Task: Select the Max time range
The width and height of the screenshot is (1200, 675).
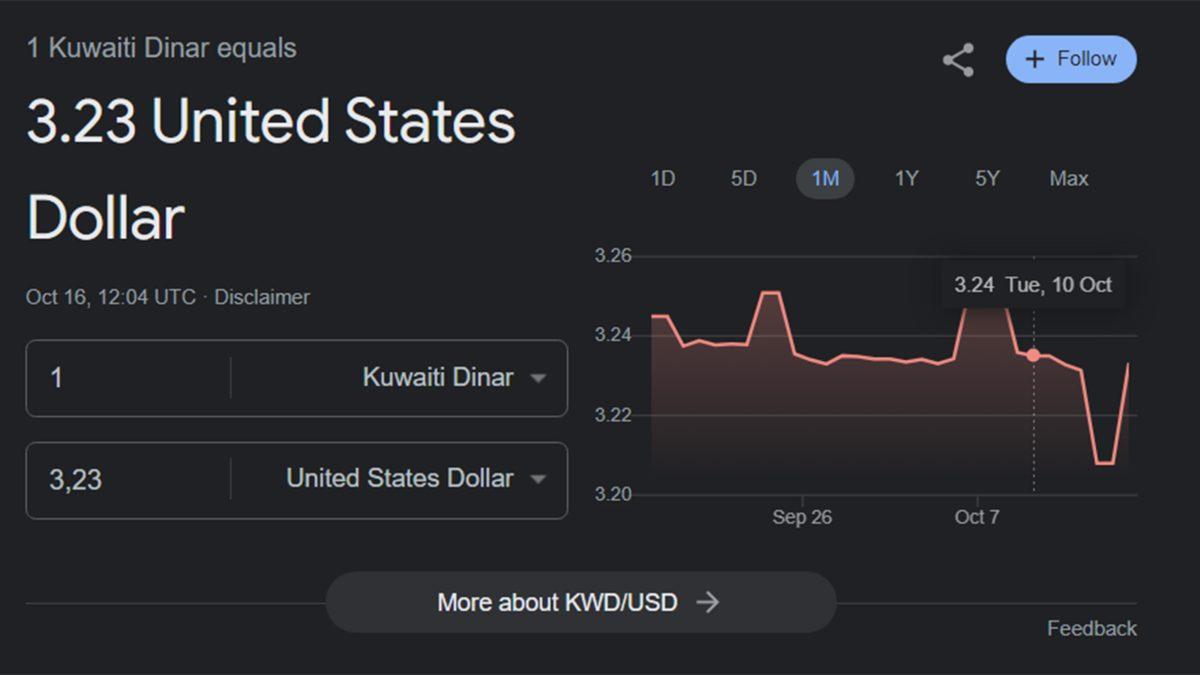Action: point(1068,179)
